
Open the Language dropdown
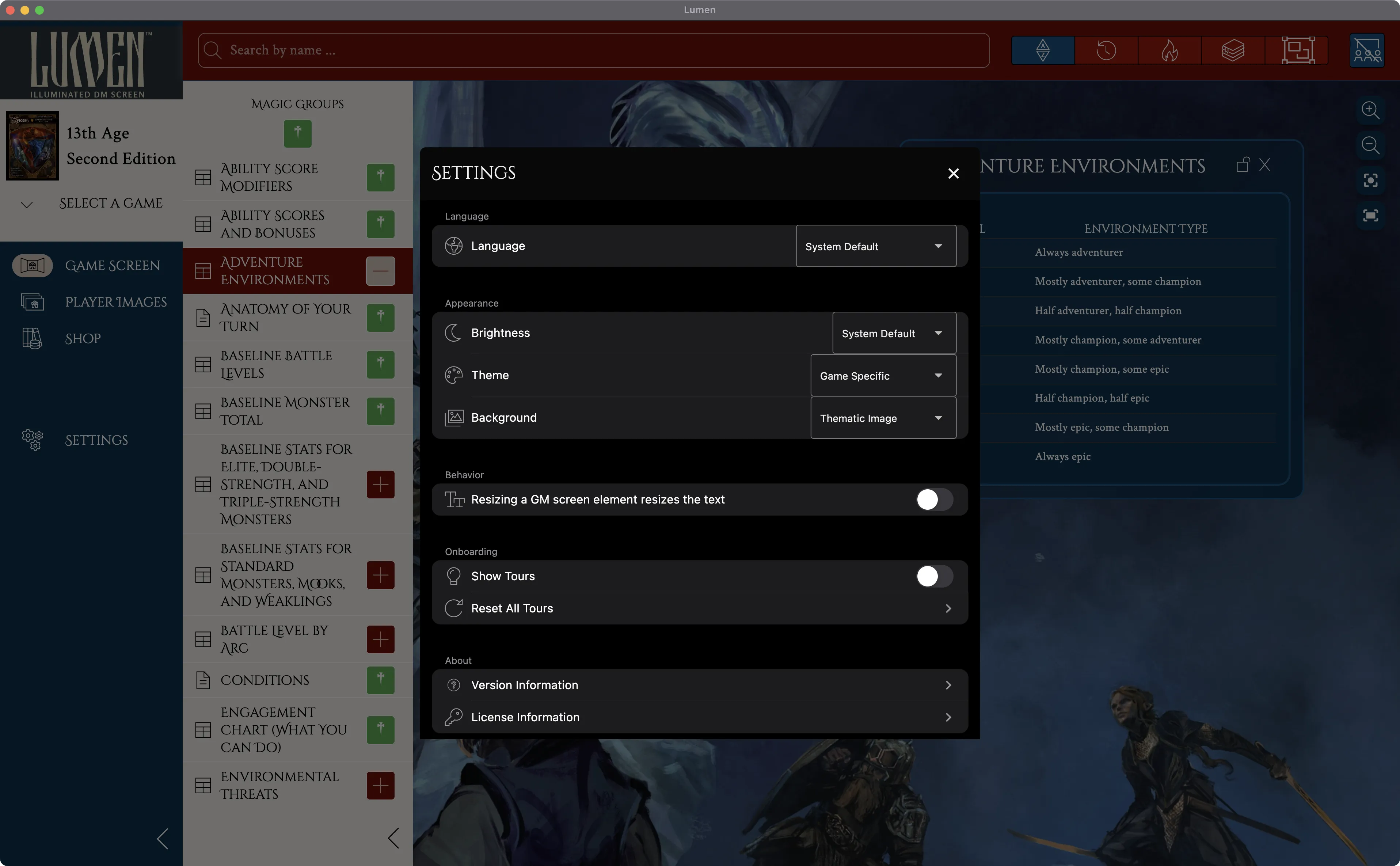[x=875, y=246]
